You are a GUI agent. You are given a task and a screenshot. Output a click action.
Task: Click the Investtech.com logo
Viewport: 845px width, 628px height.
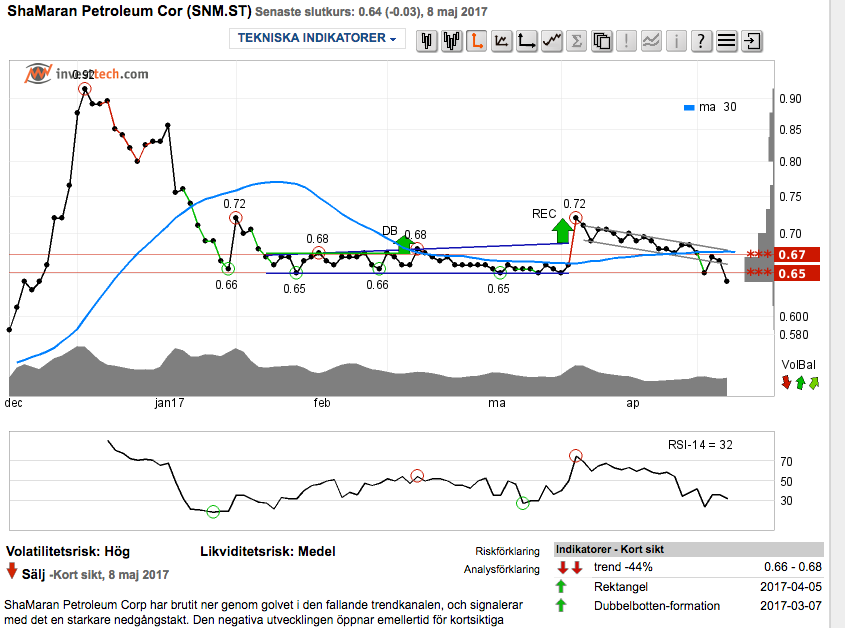(88, 73)
